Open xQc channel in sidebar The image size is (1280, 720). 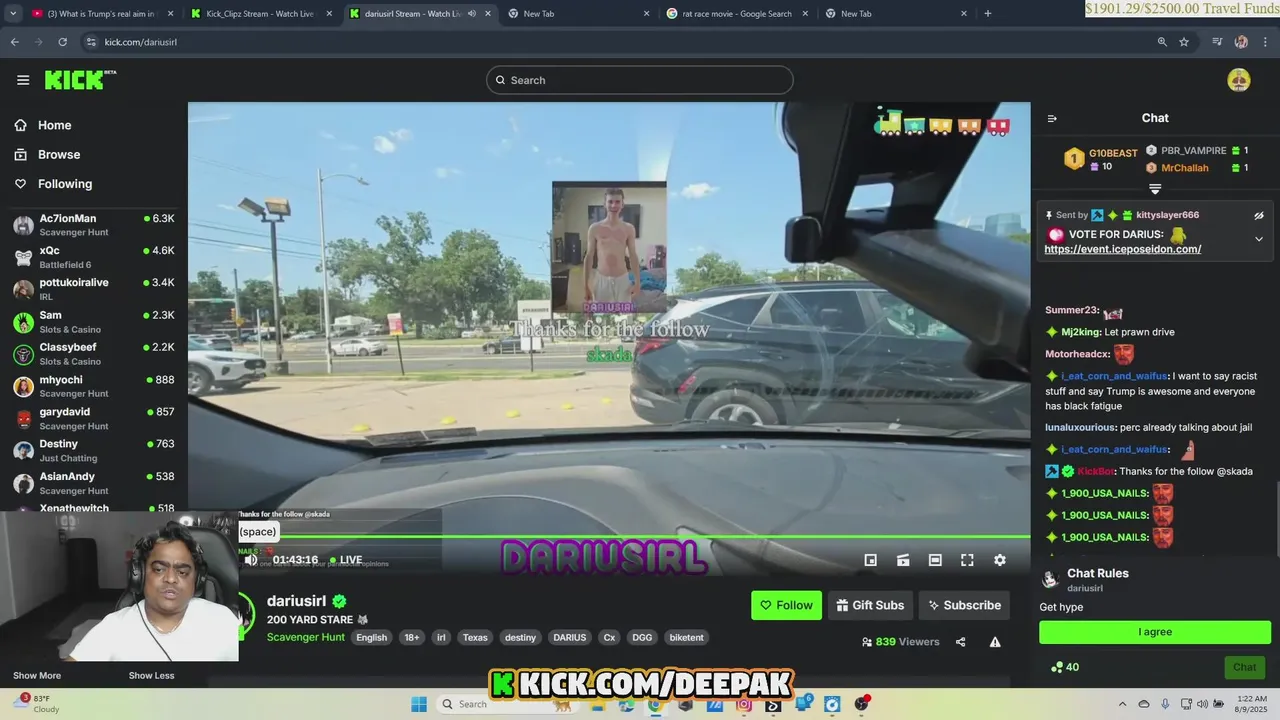94,257
